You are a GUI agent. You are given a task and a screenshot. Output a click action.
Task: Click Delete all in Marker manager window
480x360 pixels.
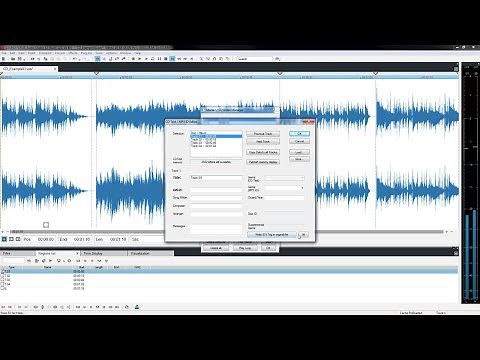(x=216, y=248)
